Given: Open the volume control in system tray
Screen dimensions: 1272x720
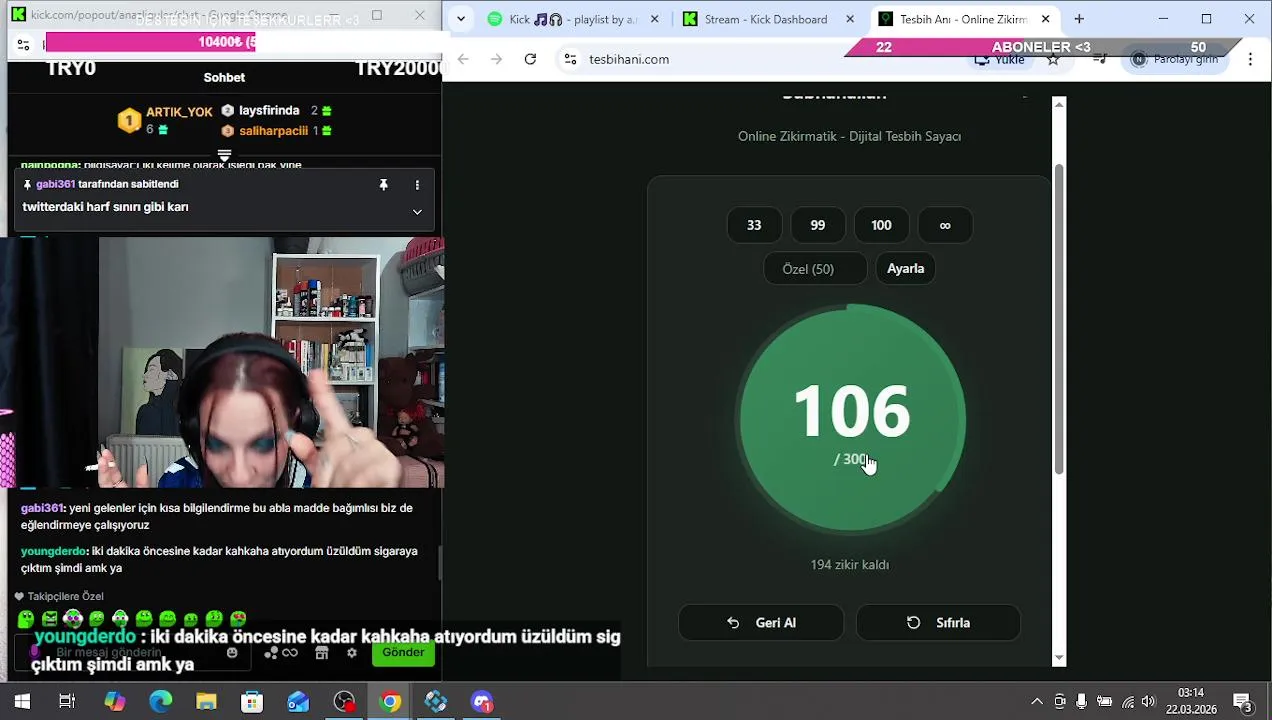Looking at the screenshot, I should [1148, 702].
